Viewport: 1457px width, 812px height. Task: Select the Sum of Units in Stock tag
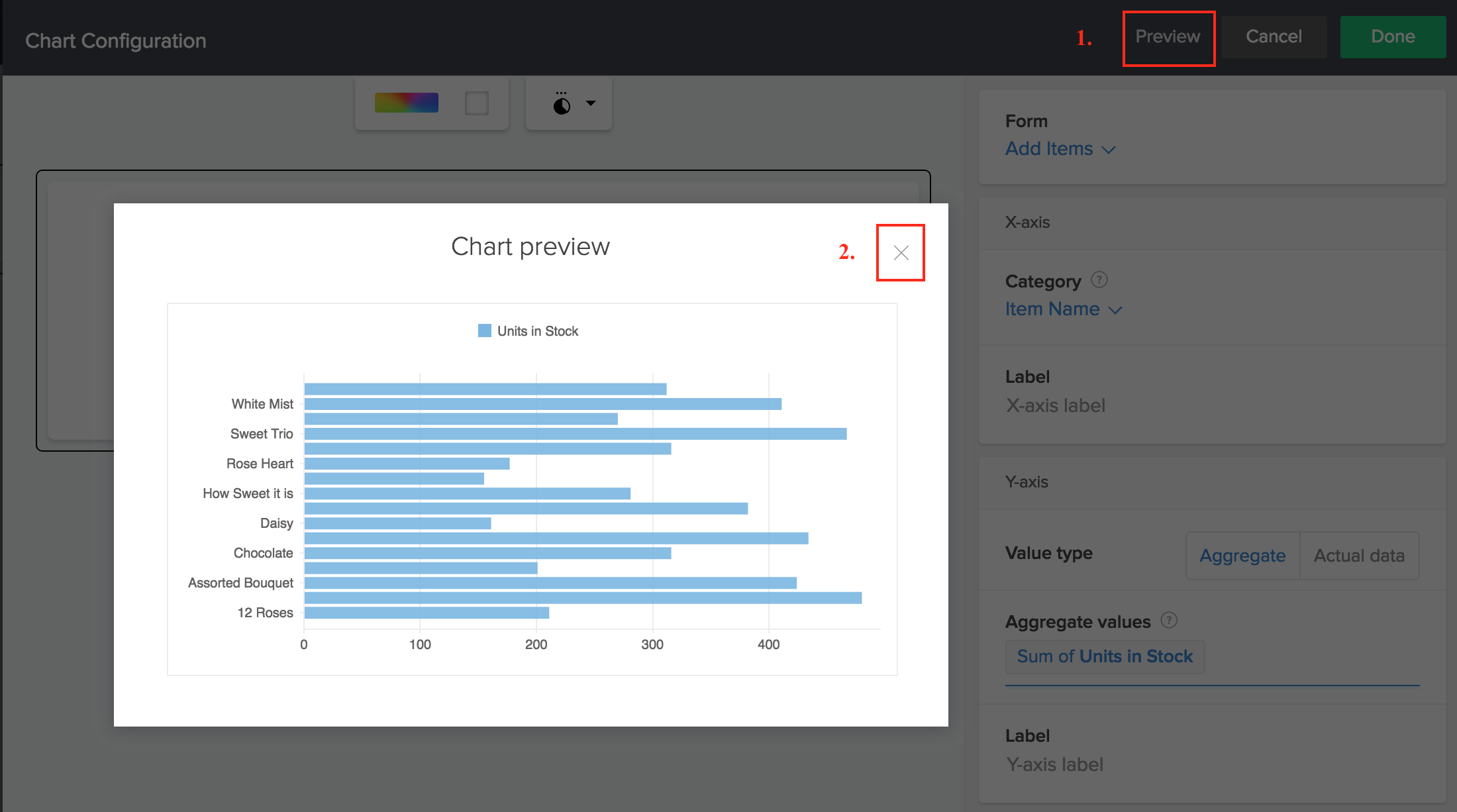click(x=1104, y=656)
